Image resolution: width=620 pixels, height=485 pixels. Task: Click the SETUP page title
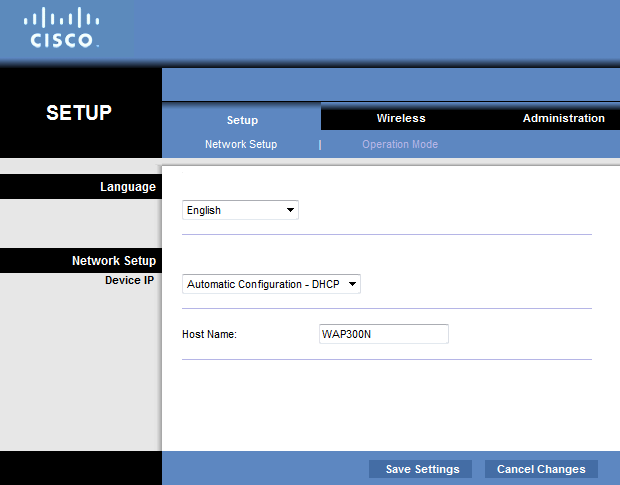coord(79,113)
